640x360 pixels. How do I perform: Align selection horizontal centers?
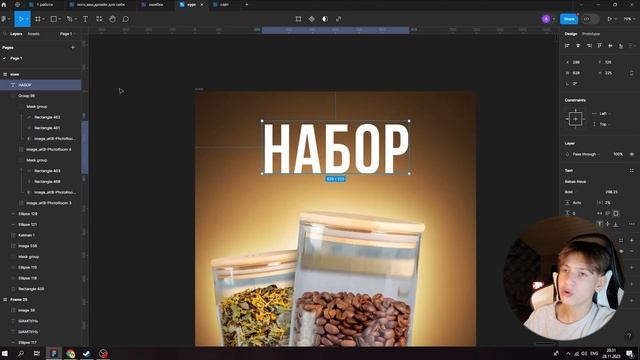pos(578,46)
